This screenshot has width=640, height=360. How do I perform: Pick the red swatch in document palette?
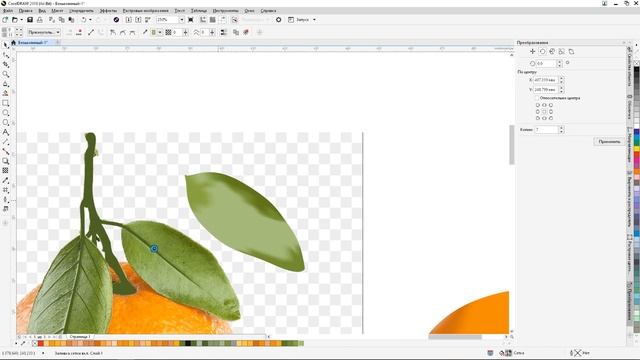41,344
